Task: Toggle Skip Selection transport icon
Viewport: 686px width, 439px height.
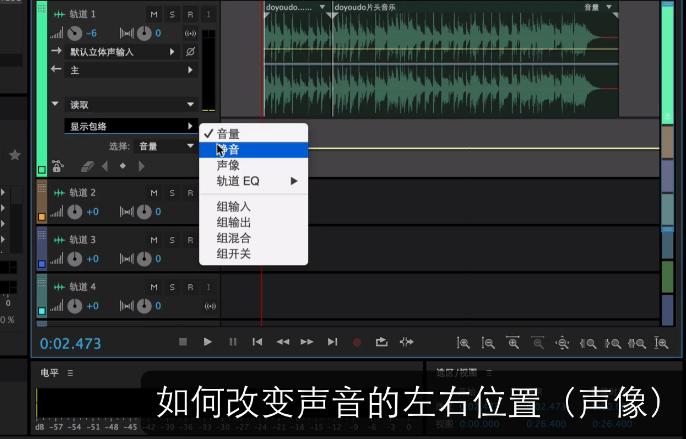Action: 406,342
